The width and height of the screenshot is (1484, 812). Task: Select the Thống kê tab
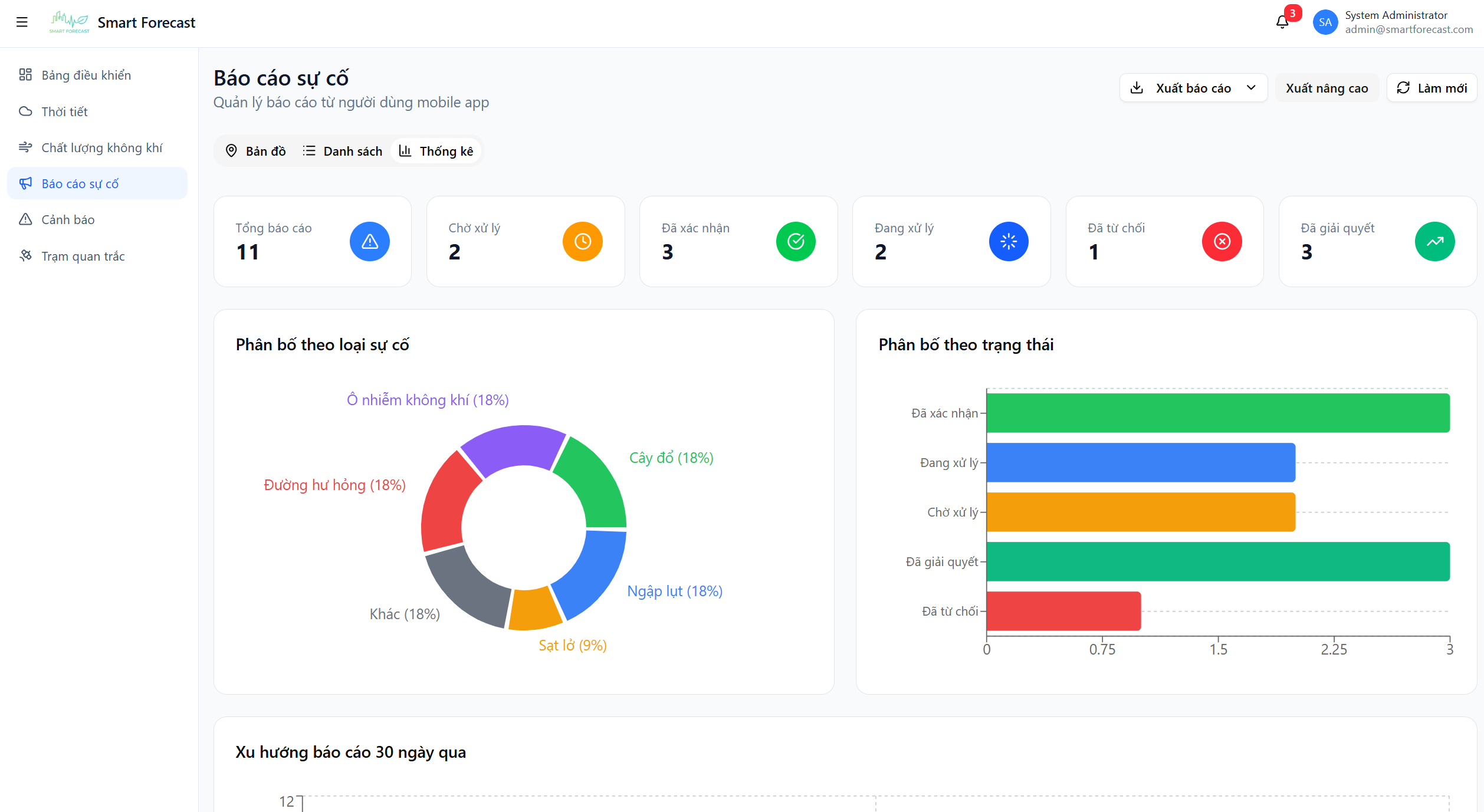click(x=436, y=151)
